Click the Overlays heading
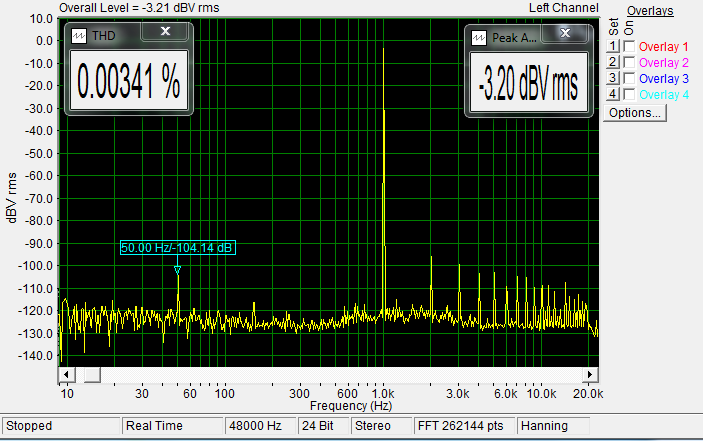This screenshot has height=441, width=703. 650,11
